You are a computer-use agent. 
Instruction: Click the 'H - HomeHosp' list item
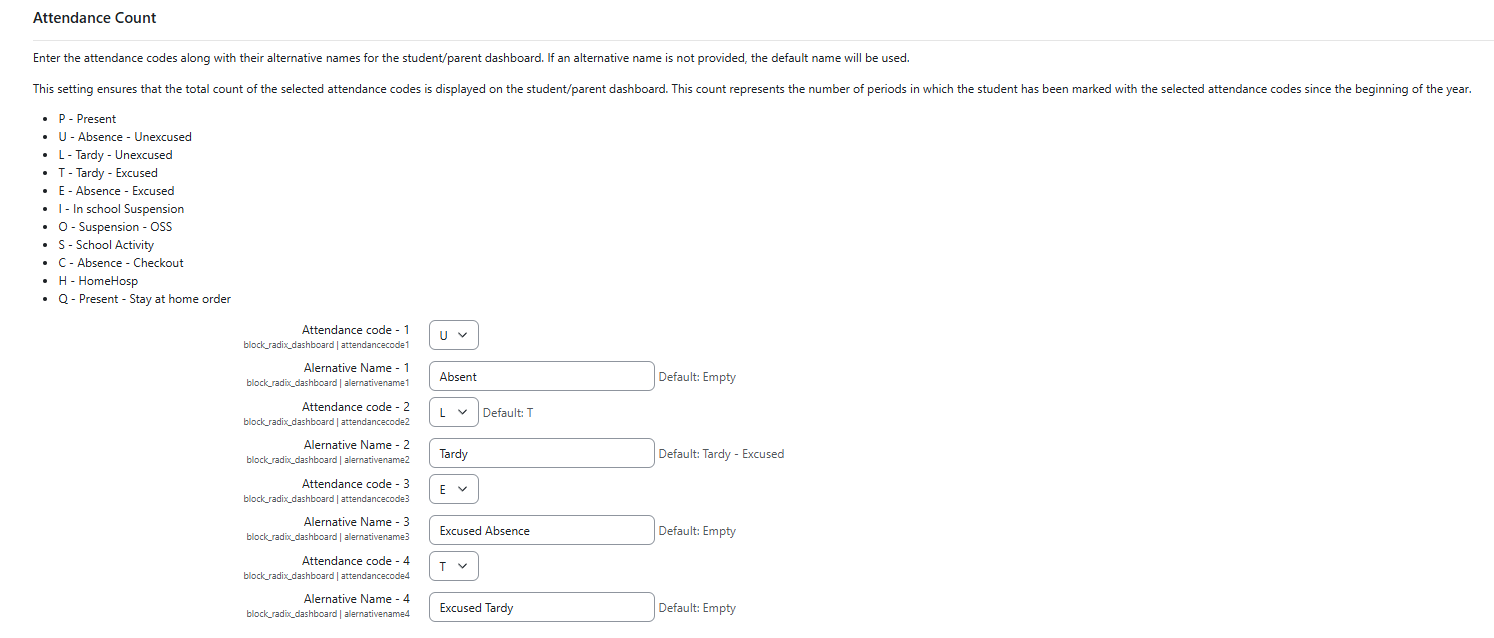pyautogui.click(x=98, y=281)
